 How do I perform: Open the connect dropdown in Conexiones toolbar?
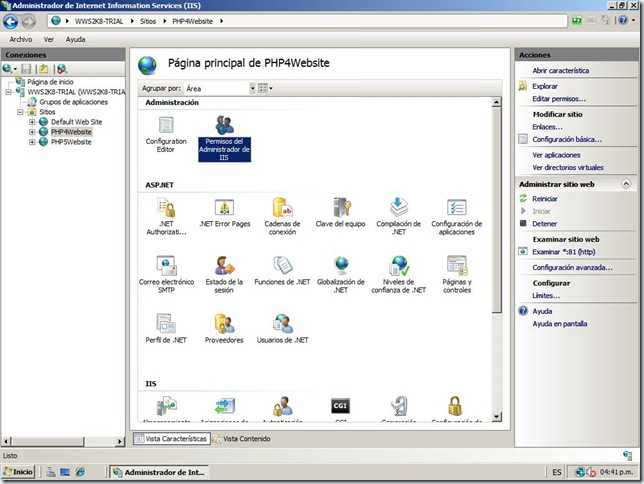pos(9,69)
